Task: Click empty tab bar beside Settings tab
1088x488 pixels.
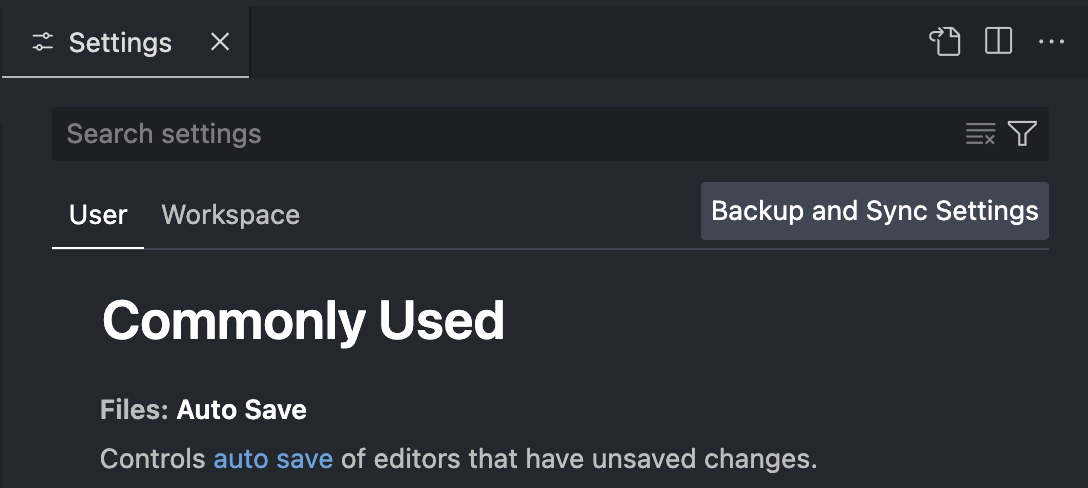Action: pos(580,41)
